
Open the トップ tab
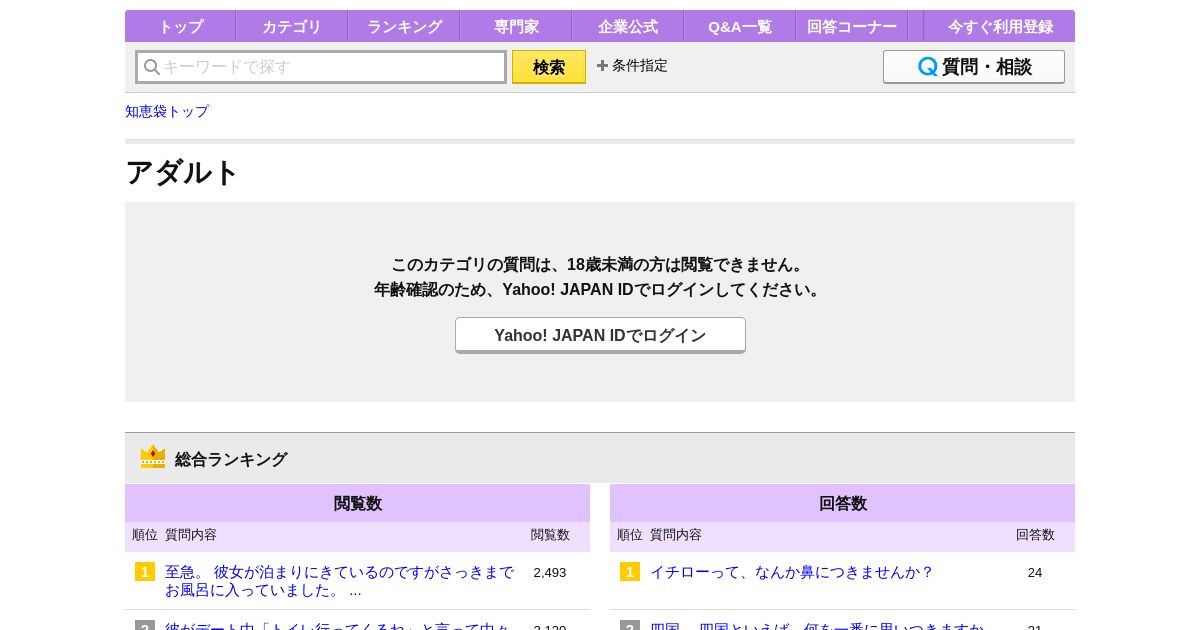tap(180, 26)
